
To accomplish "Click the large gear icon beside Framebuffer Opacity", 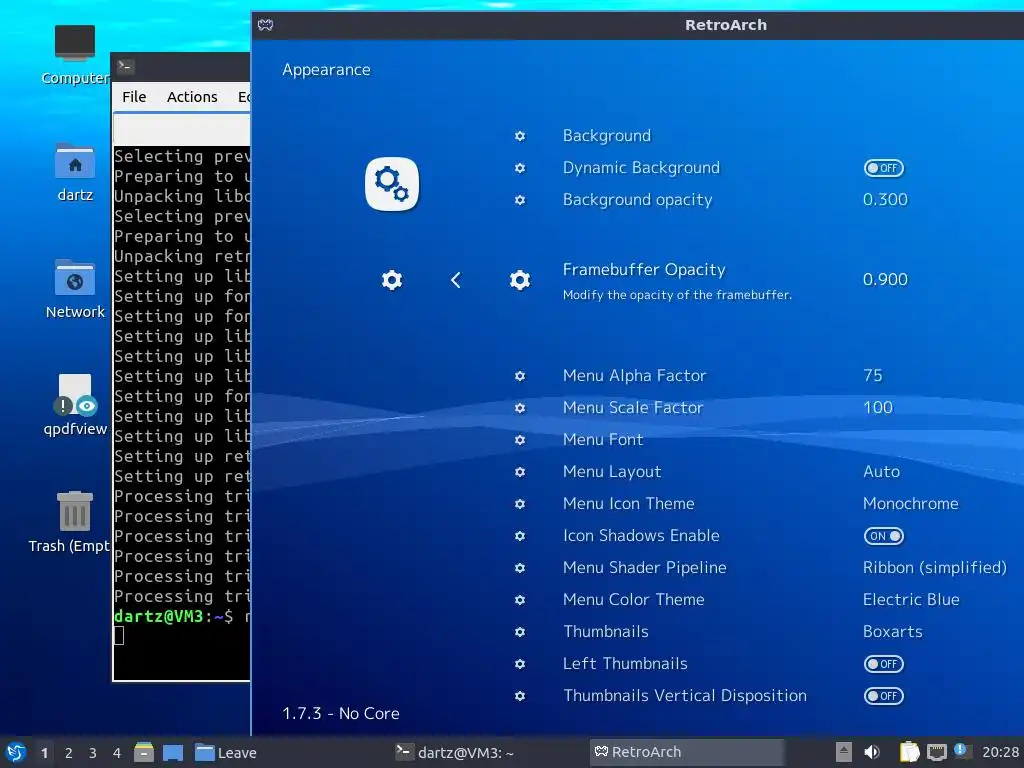I will click(x=520, y=280).
